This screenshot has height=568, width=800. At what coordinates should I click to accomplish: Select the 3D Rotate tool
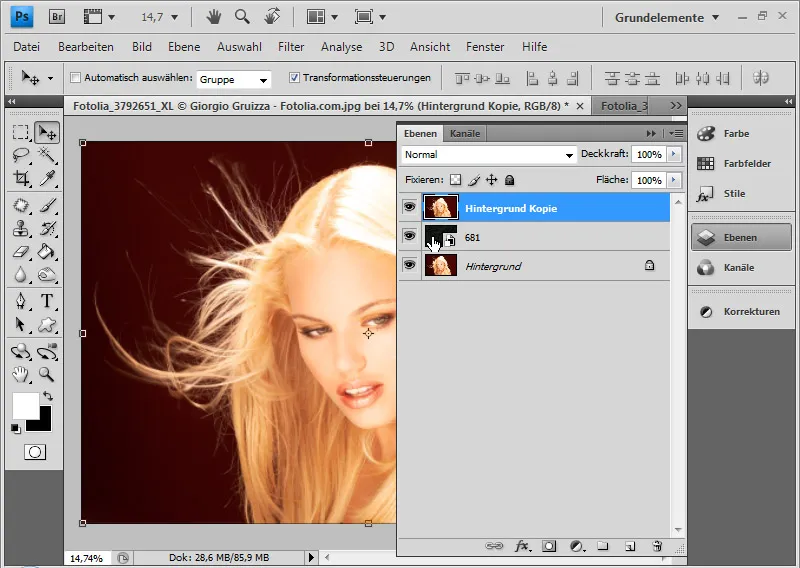tap(20, 352)
